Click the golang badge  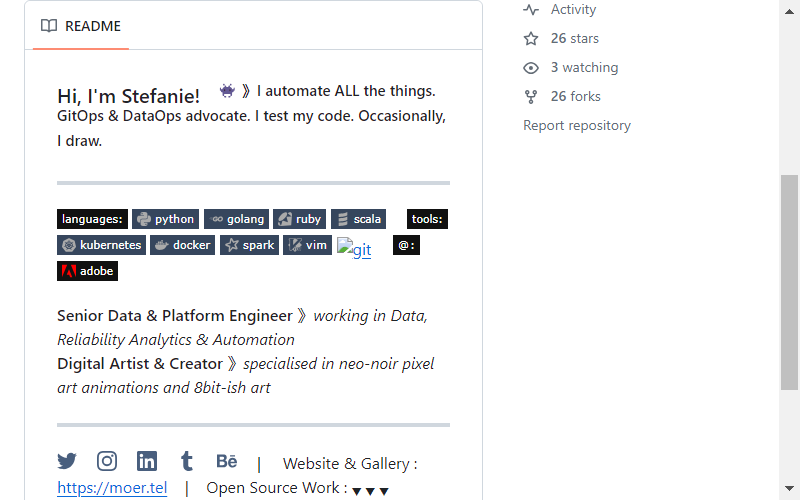tap(236, 219)
